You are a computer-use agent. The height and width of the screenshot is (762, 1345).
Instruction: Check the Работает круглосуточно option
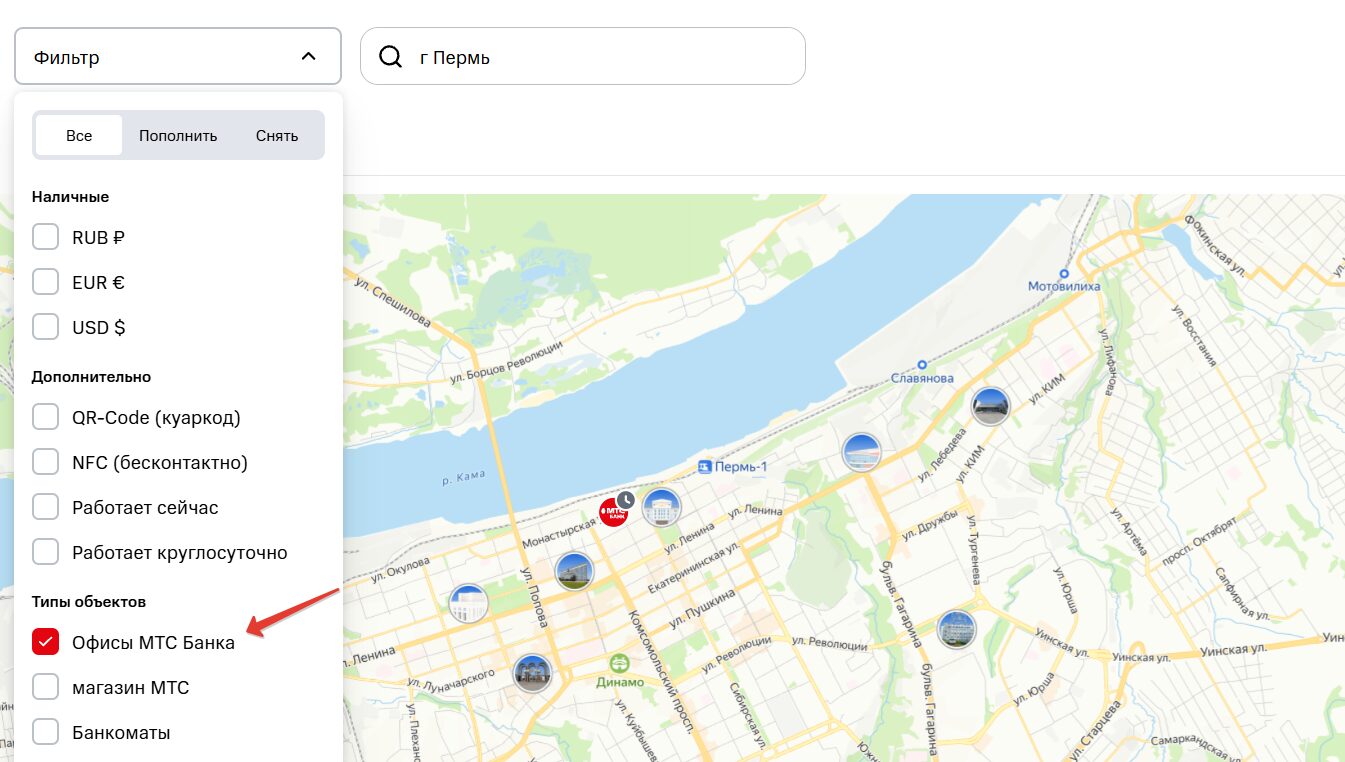coord(46,552)
